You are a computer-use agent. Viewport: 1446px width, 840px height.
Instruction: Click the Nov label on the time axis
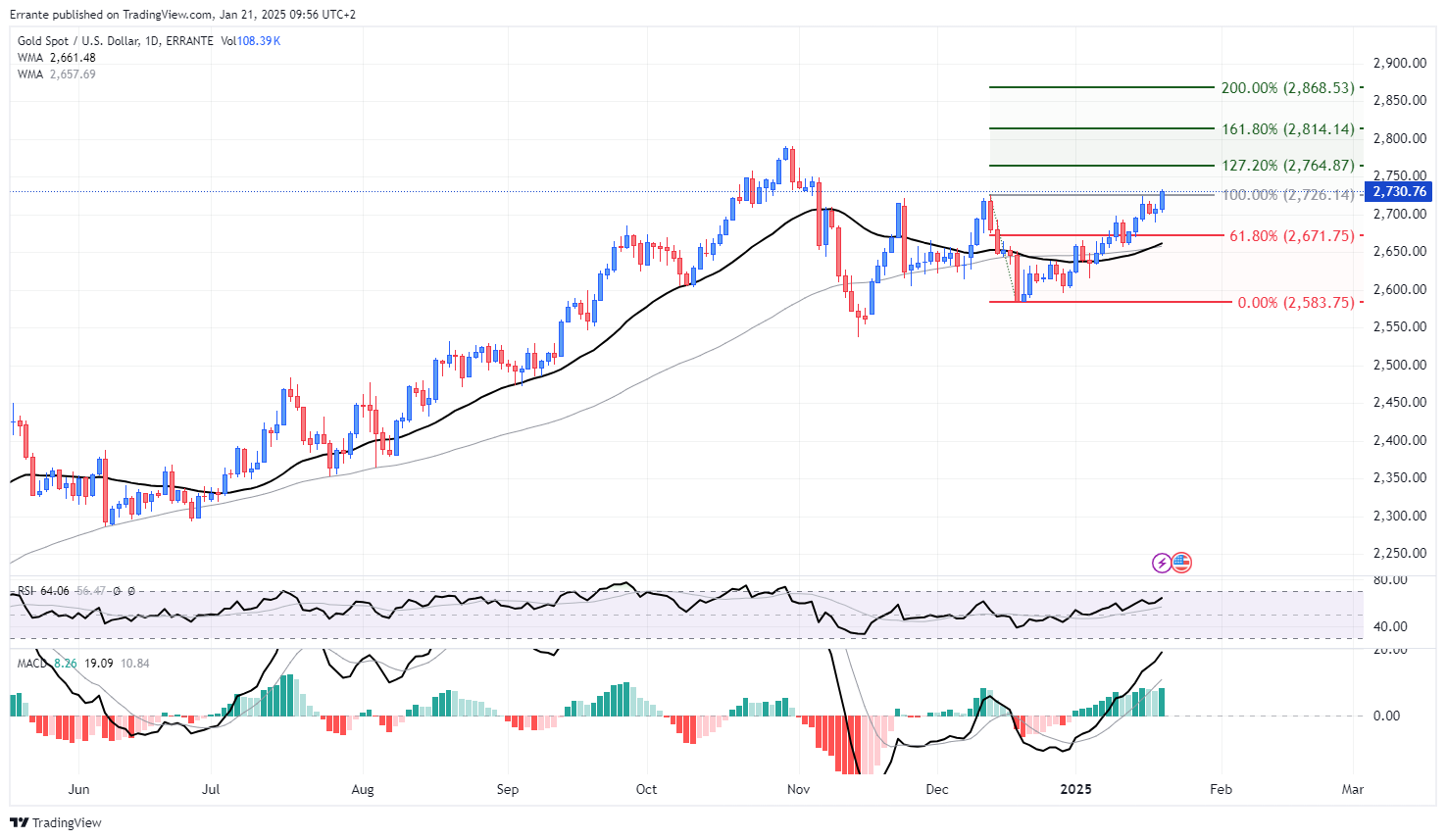[x=798, y=789]
